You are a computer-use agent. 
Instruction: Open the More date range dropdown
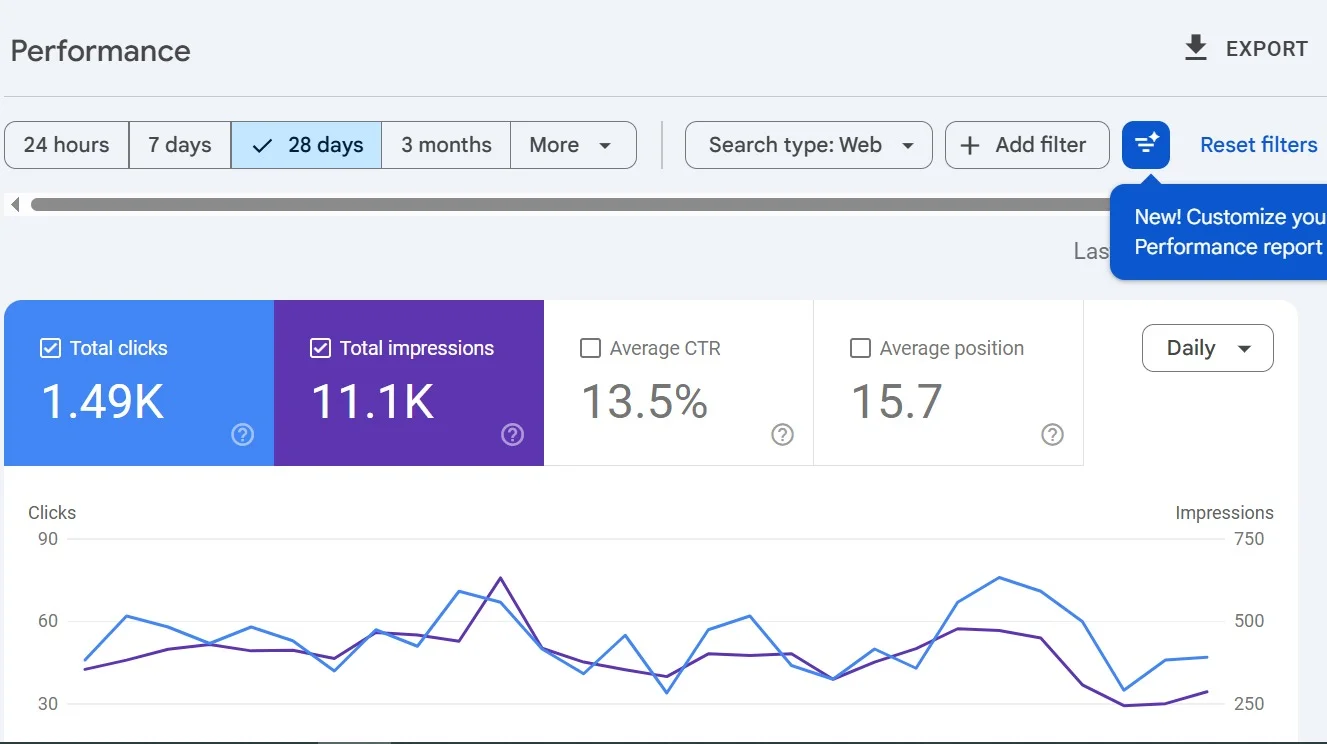click(x=572, y=145)
